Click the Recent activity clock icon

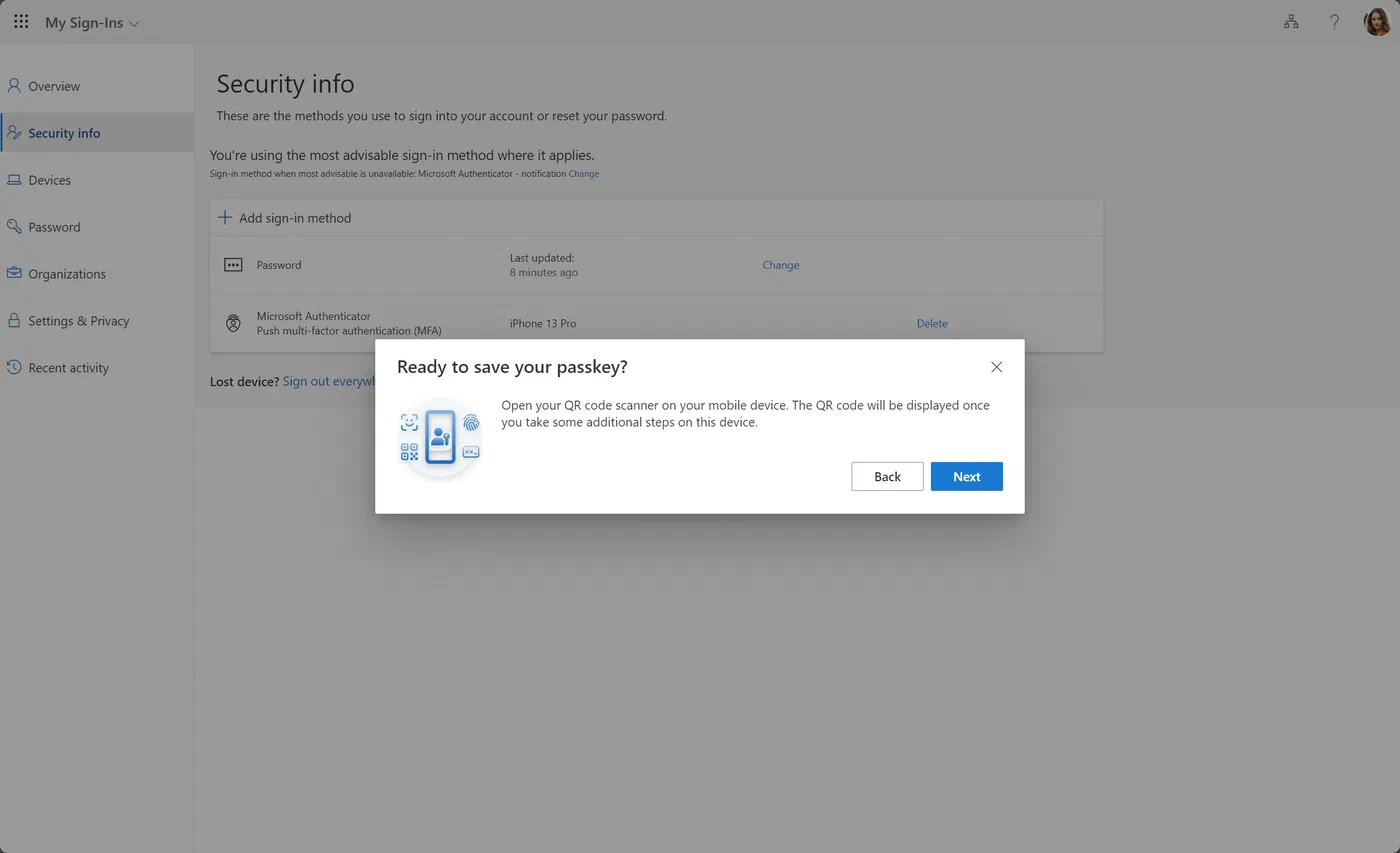click(14, 368)
